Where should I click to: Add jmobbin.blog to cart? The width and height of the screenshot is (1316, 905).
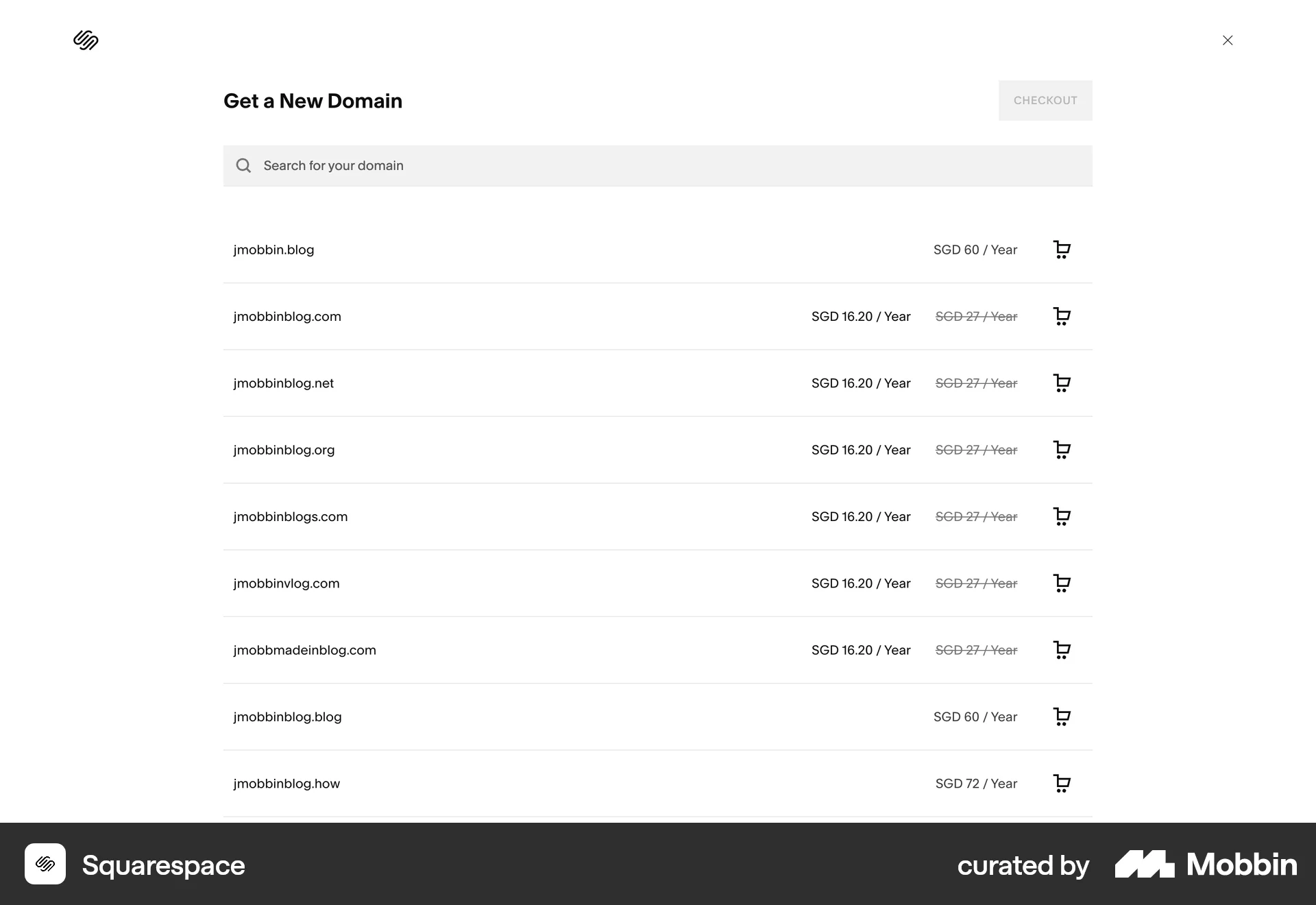coord(1062,250)
